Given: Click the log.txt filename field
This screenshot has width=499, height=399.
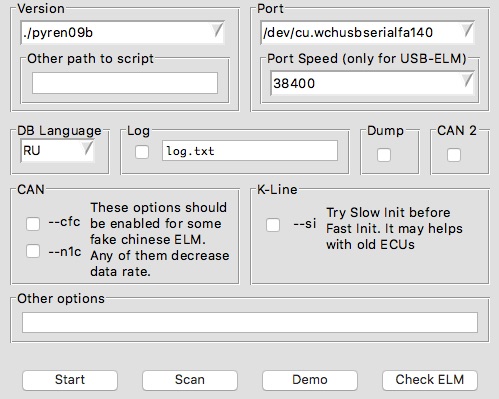Looking at the screenshot, I should 250,151.
